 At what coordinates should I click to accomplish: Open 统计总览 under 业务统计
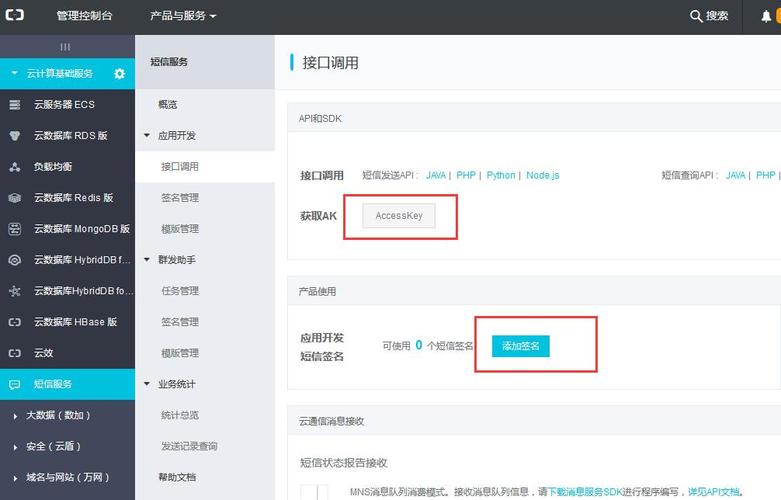(x=180, y=415)
